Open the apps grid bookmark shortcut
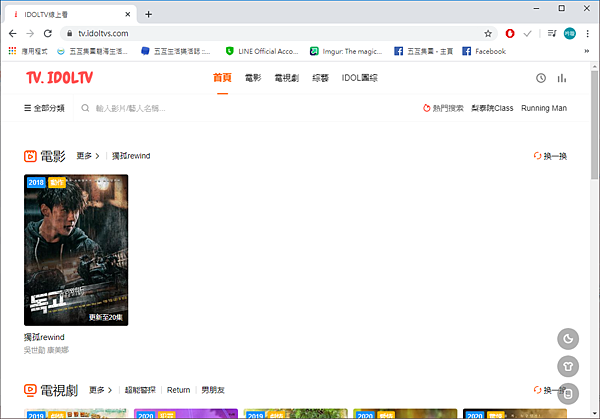600x419 pixels. pyautogui.click(x=12, y=51)
